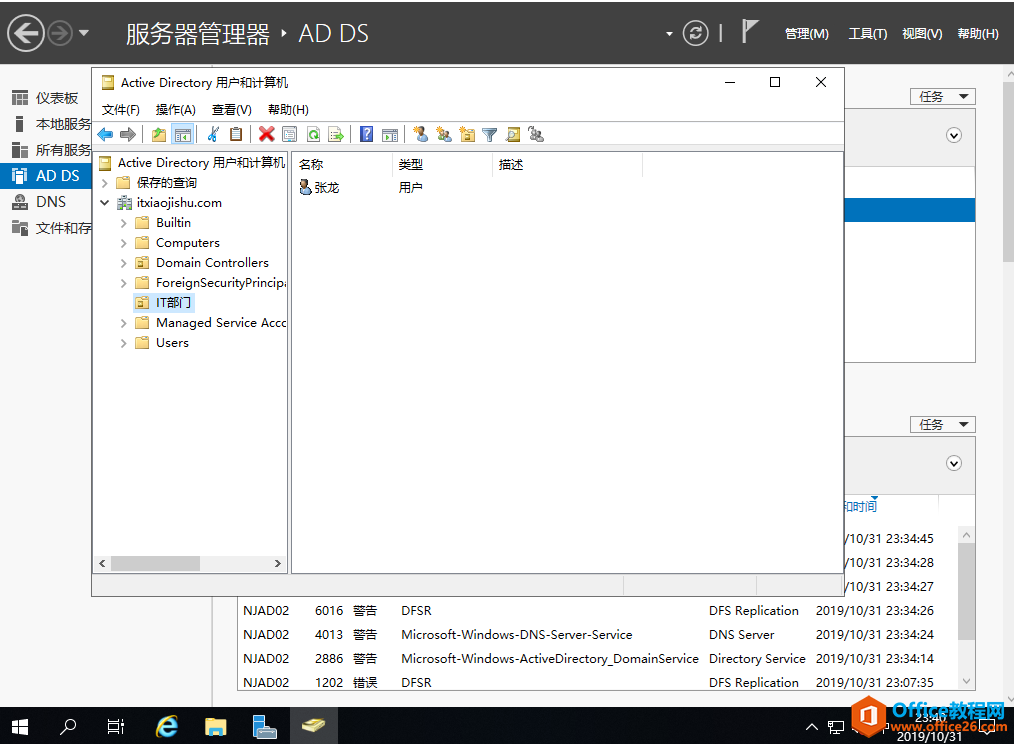Show hidden tray icons chevron

(x=812, y=727)
